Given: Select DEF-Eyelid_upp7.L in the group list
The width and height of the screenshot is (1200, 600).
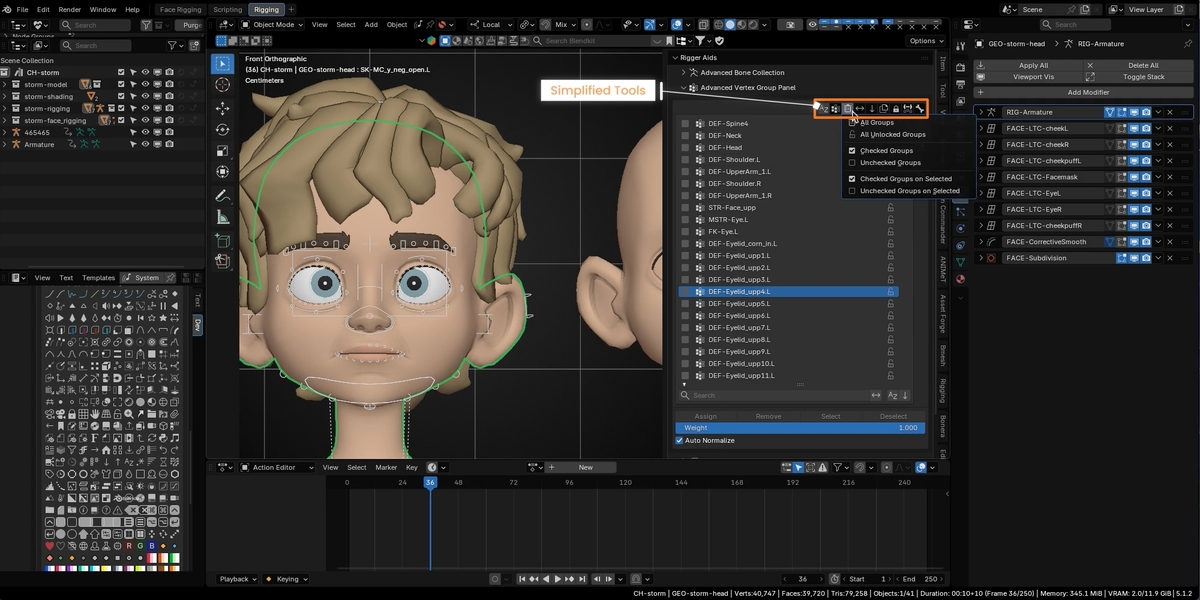Looking at the screenshot, I should (788, 328).
